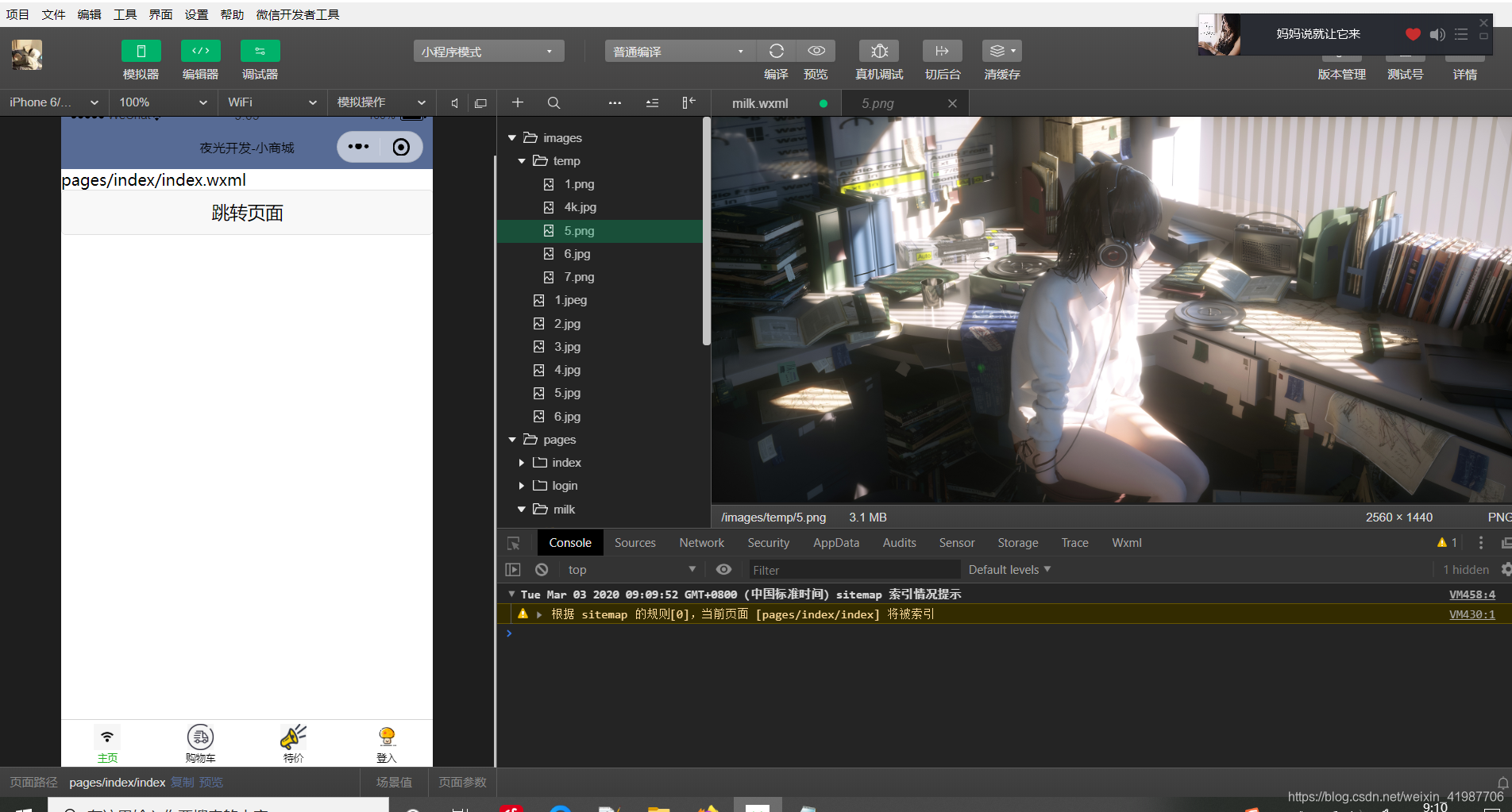The image size is (1512, 812).
Task: Toggle the live expression eye icon
Action: (x=723, y=570)
